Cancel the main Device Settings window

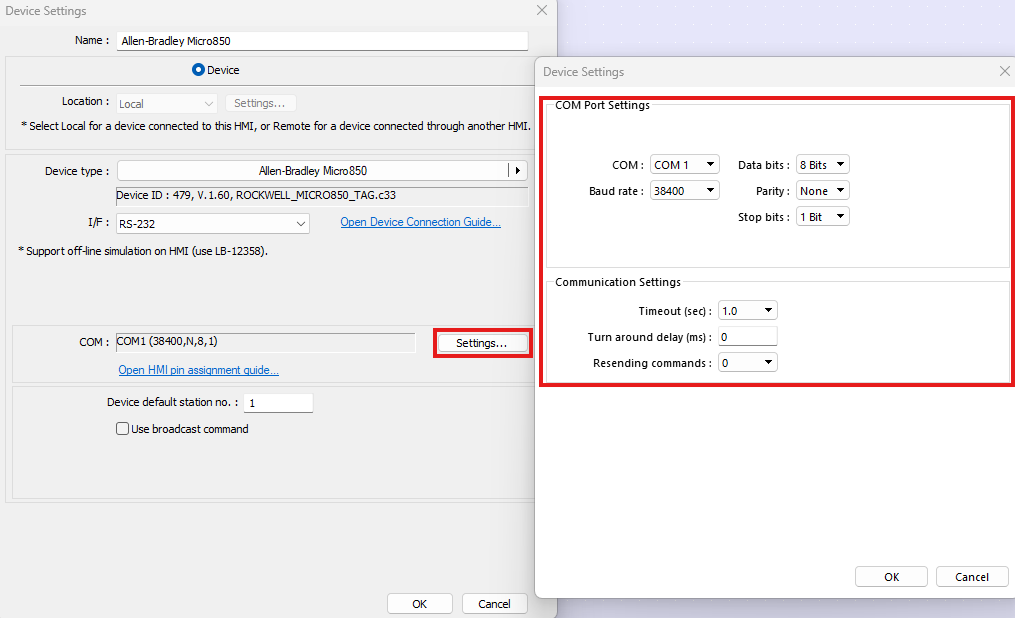click(x=495, y=604)
